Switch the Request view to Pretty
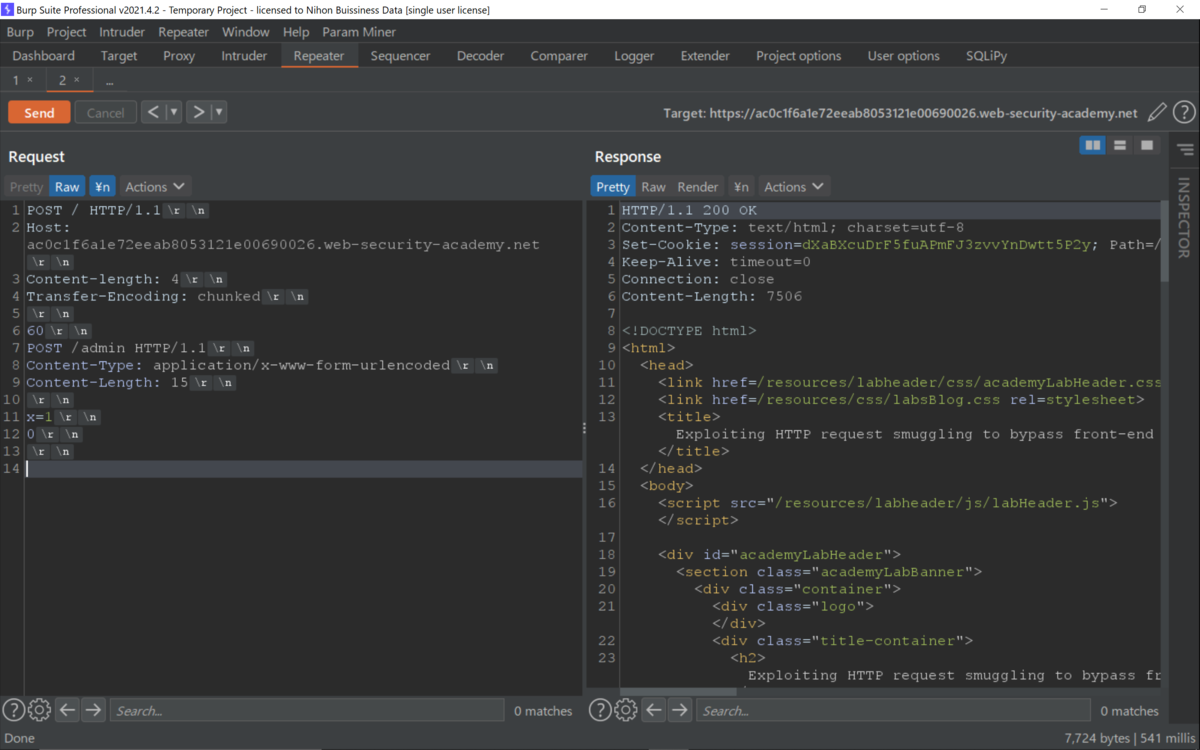This screenshot has width=1200, height=750. pos(26,187)
